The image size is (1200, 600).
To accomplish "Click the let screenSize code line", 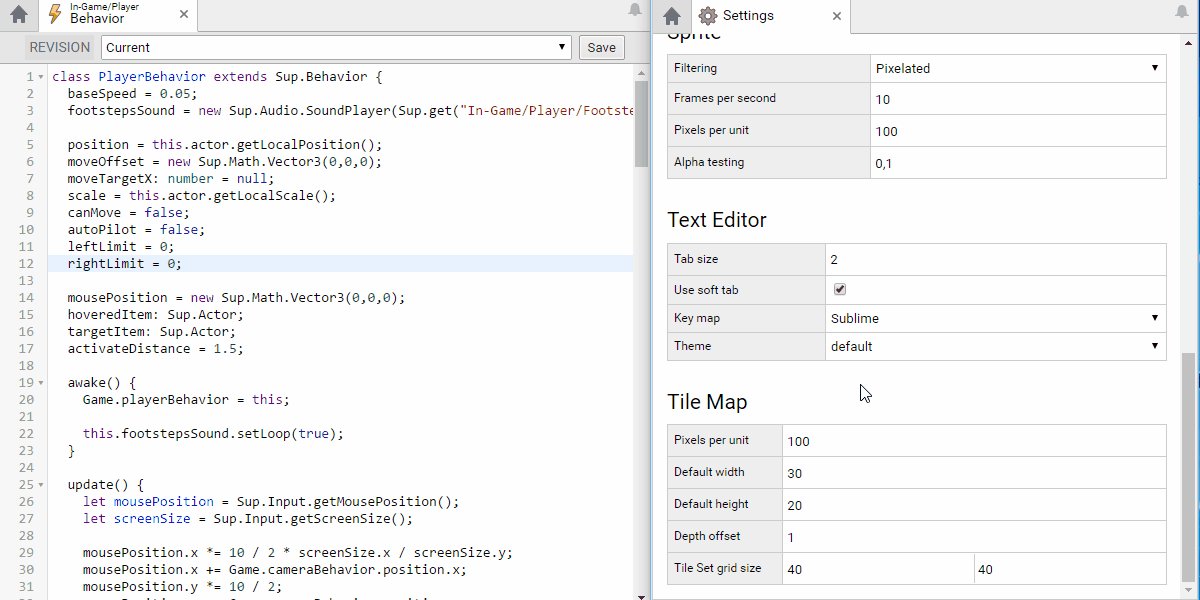I will click(x=248, y=518).
